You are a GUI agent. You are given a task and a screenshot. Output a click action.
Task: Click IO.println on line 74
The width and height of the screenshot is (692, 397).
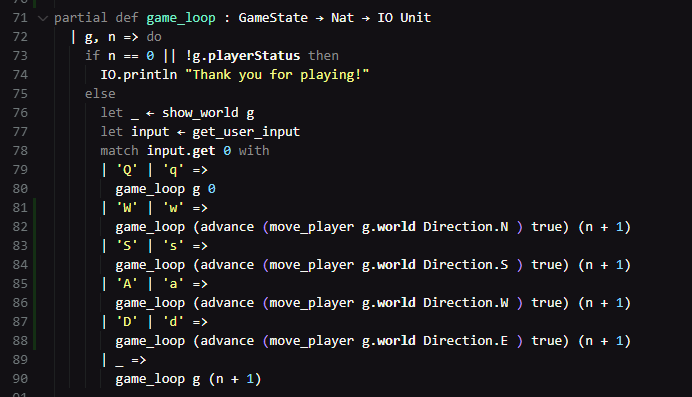(139, 75)
